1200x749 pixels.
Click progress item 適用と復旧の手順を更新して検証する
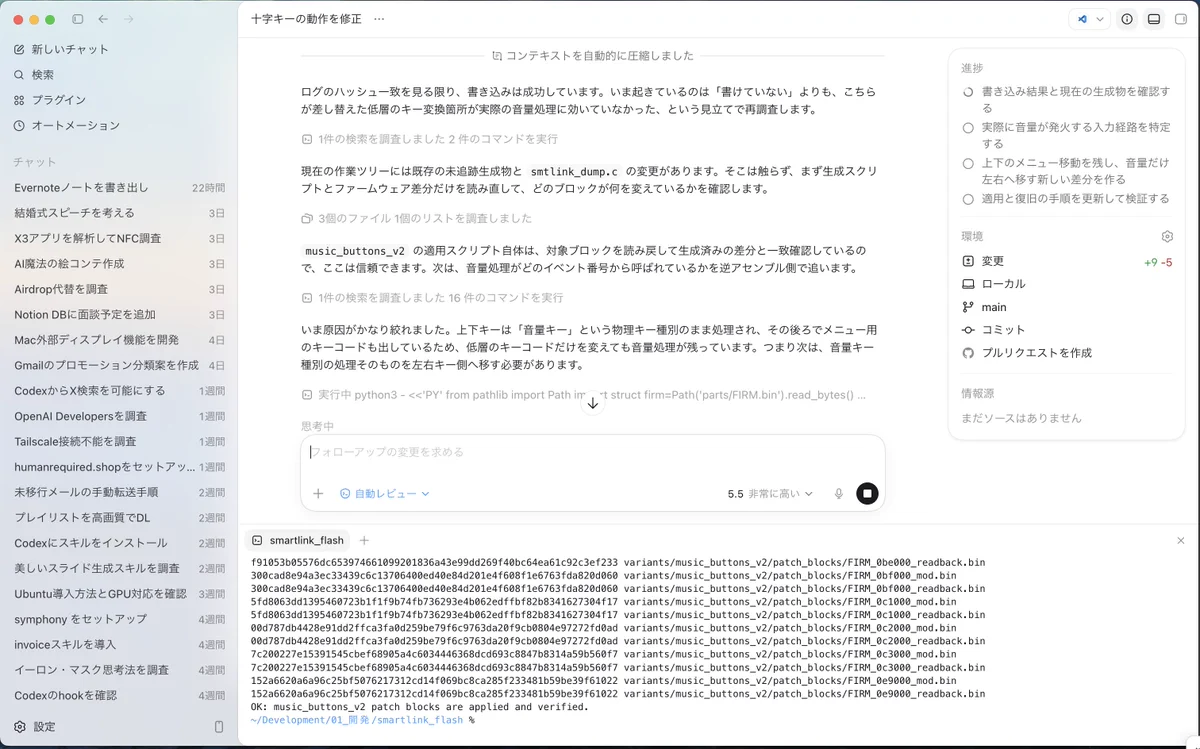[x=1066, y=199]
